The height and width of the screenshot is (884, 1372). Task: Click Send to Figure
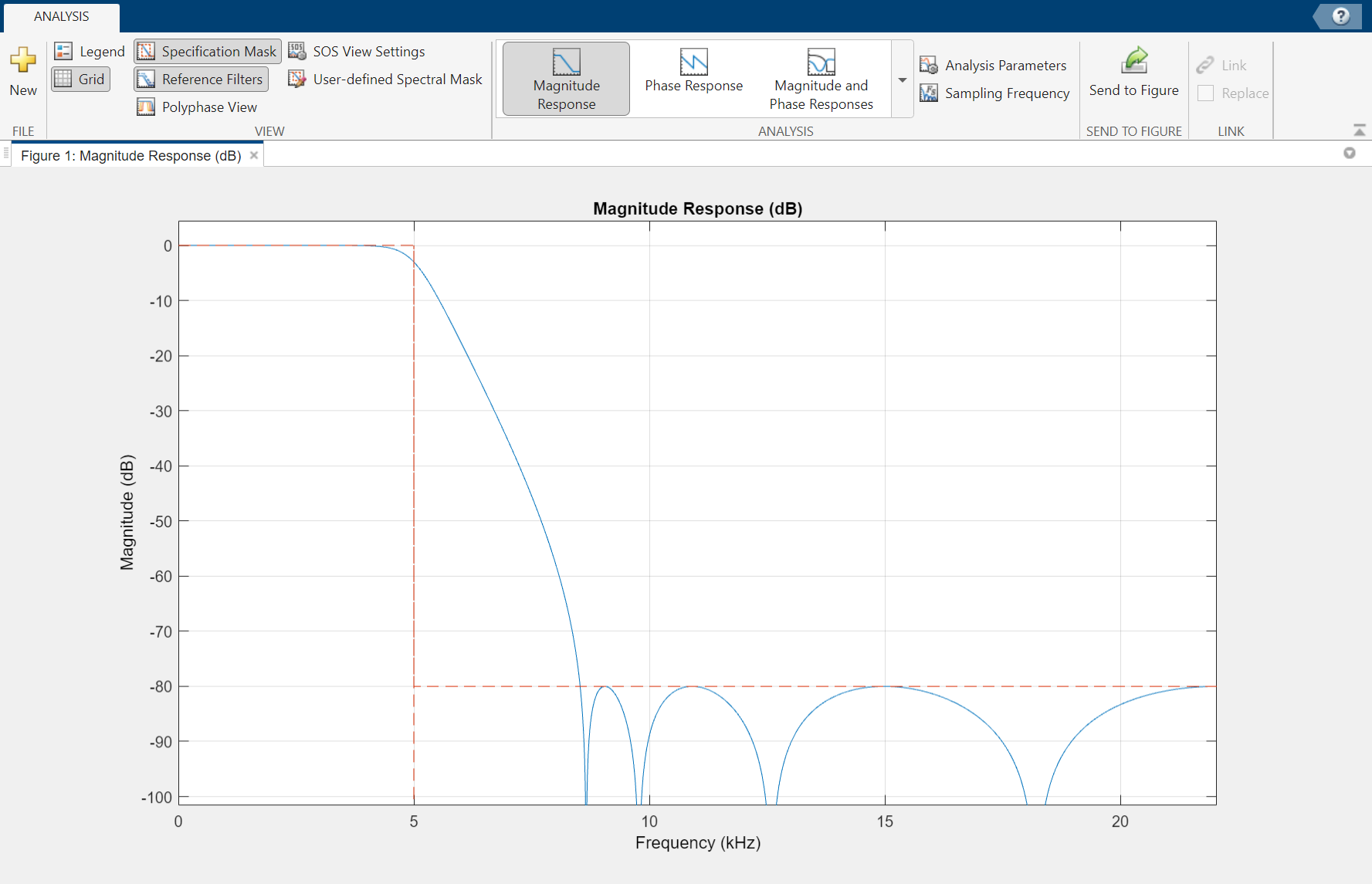[1133, 73]
